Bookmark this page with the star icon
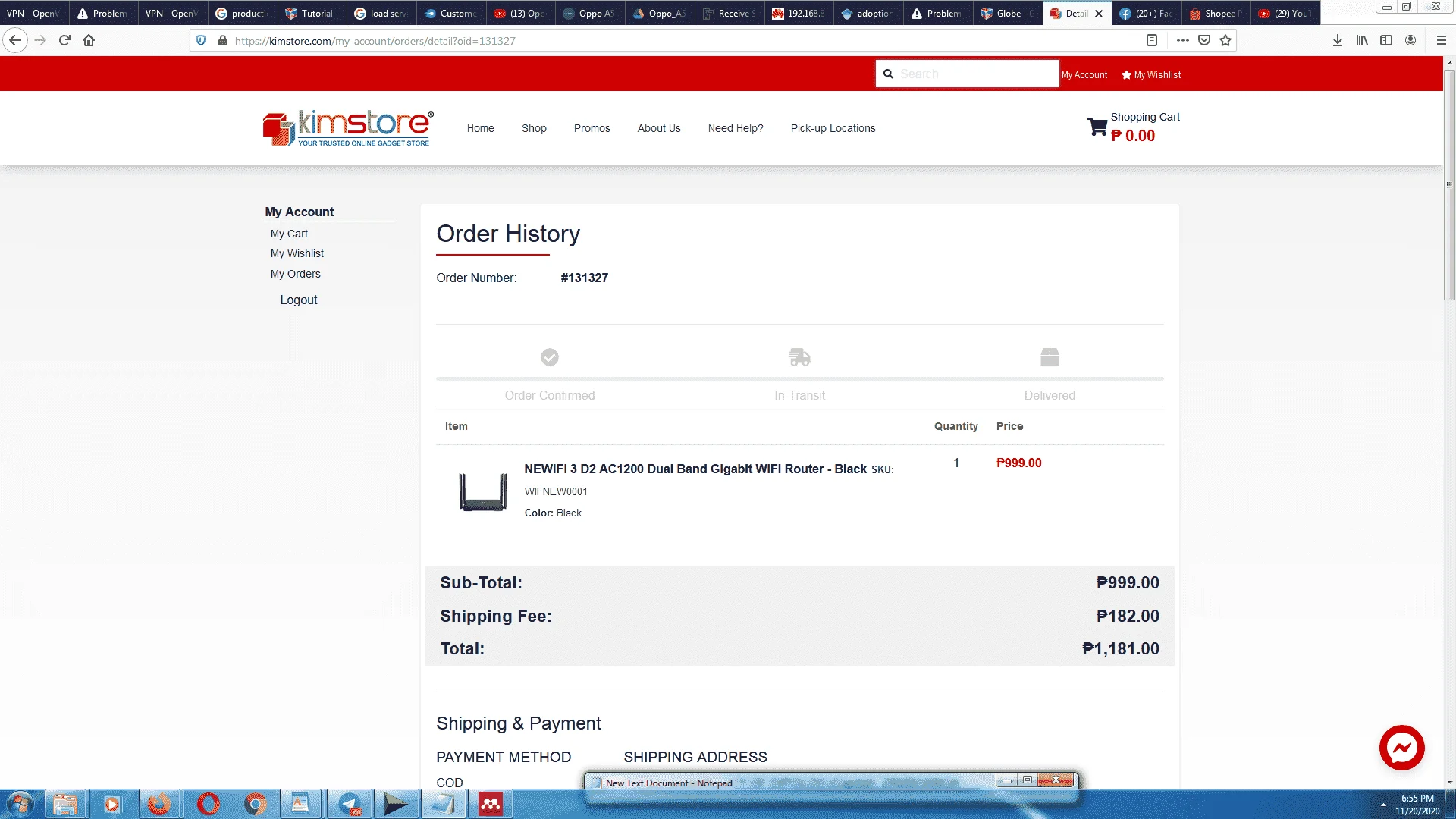Screen dimensions: 1456x819 (1225, 40)
